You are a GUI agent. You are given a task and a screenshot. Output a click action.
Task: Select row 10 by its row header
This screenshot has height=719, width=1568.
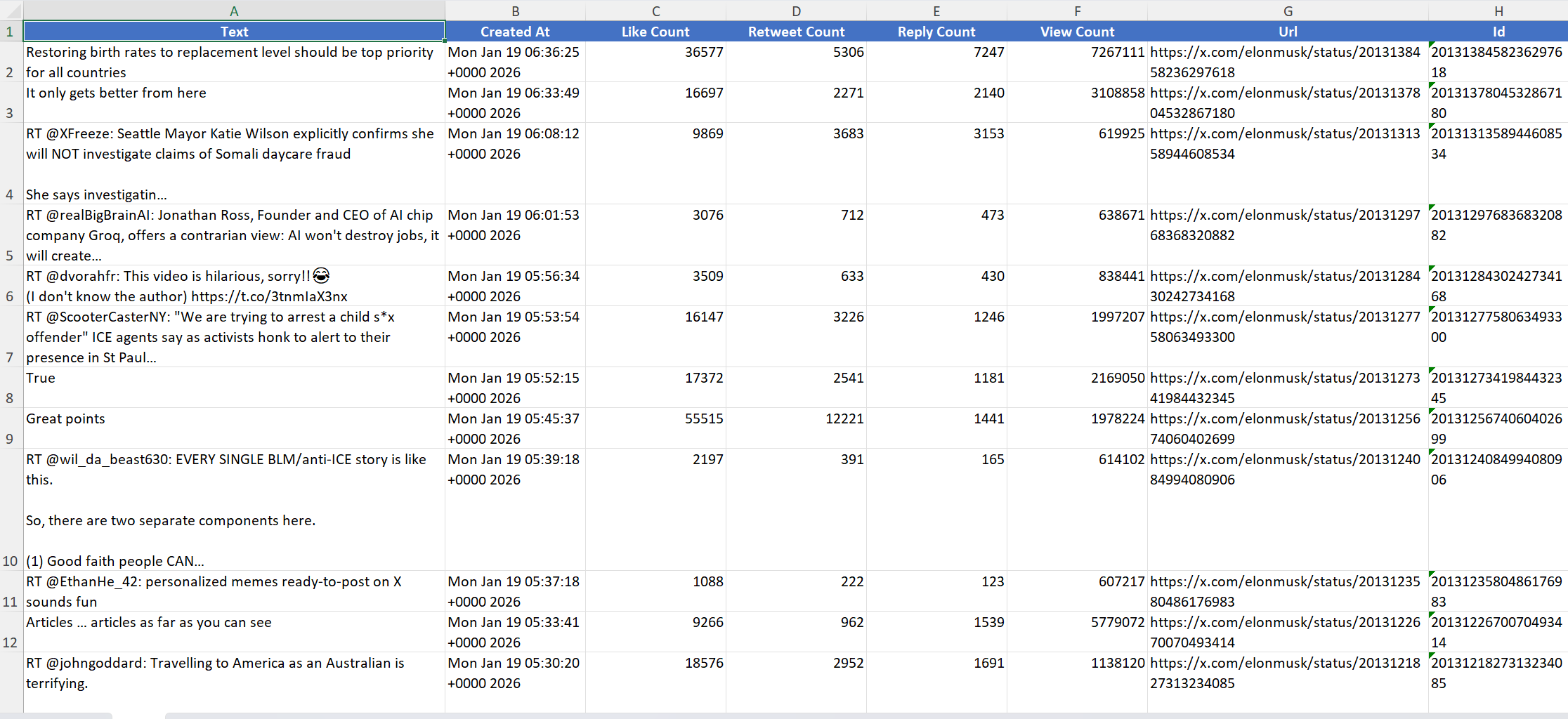pos(11,510)
